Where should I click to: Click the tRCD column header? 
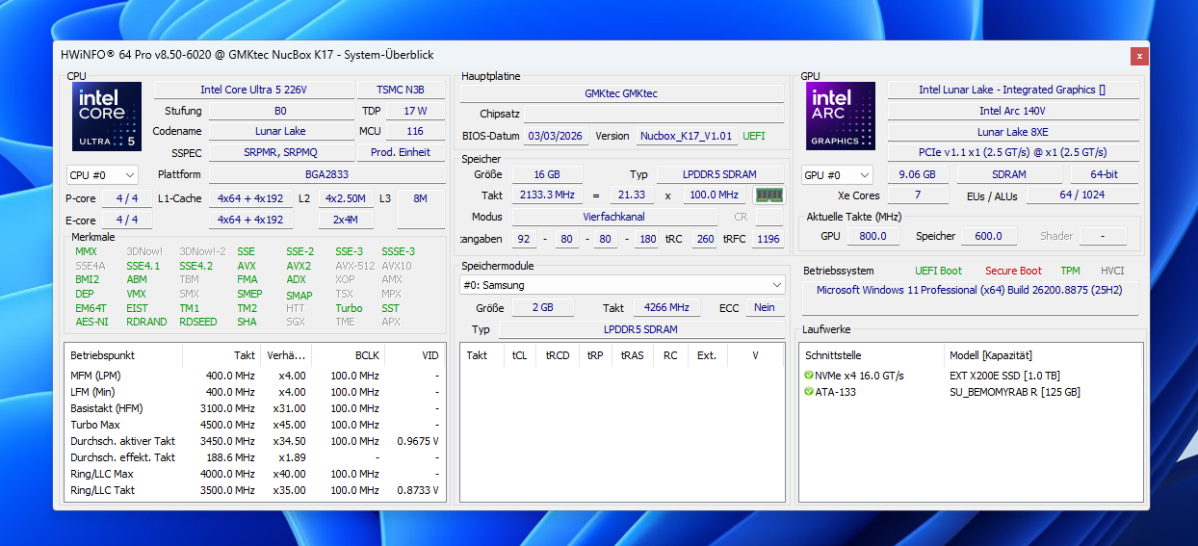pyautogui.click(x=558, y=356)
